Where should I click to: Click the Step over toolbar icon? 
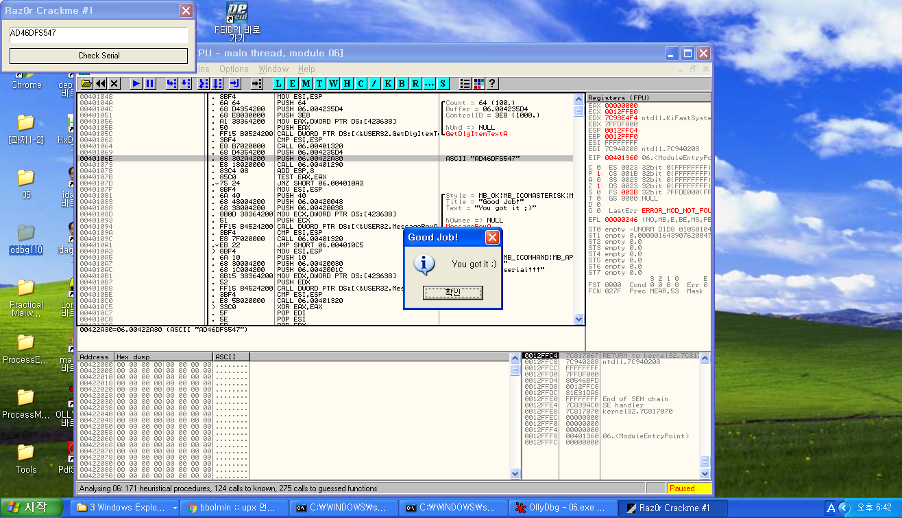(x=185, y=84)
